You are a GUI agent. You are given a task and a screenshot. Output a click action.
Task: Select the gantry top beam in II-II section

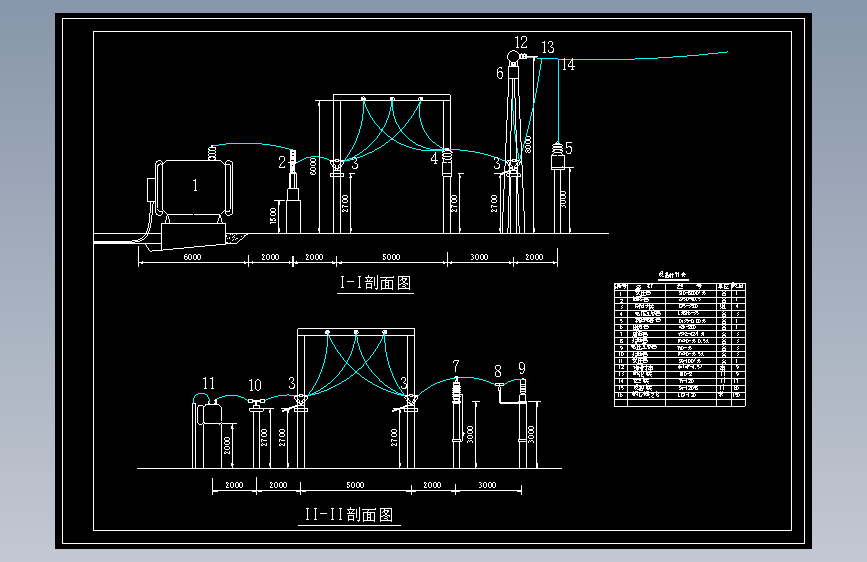pyautogui.click(x=356, y=331)
